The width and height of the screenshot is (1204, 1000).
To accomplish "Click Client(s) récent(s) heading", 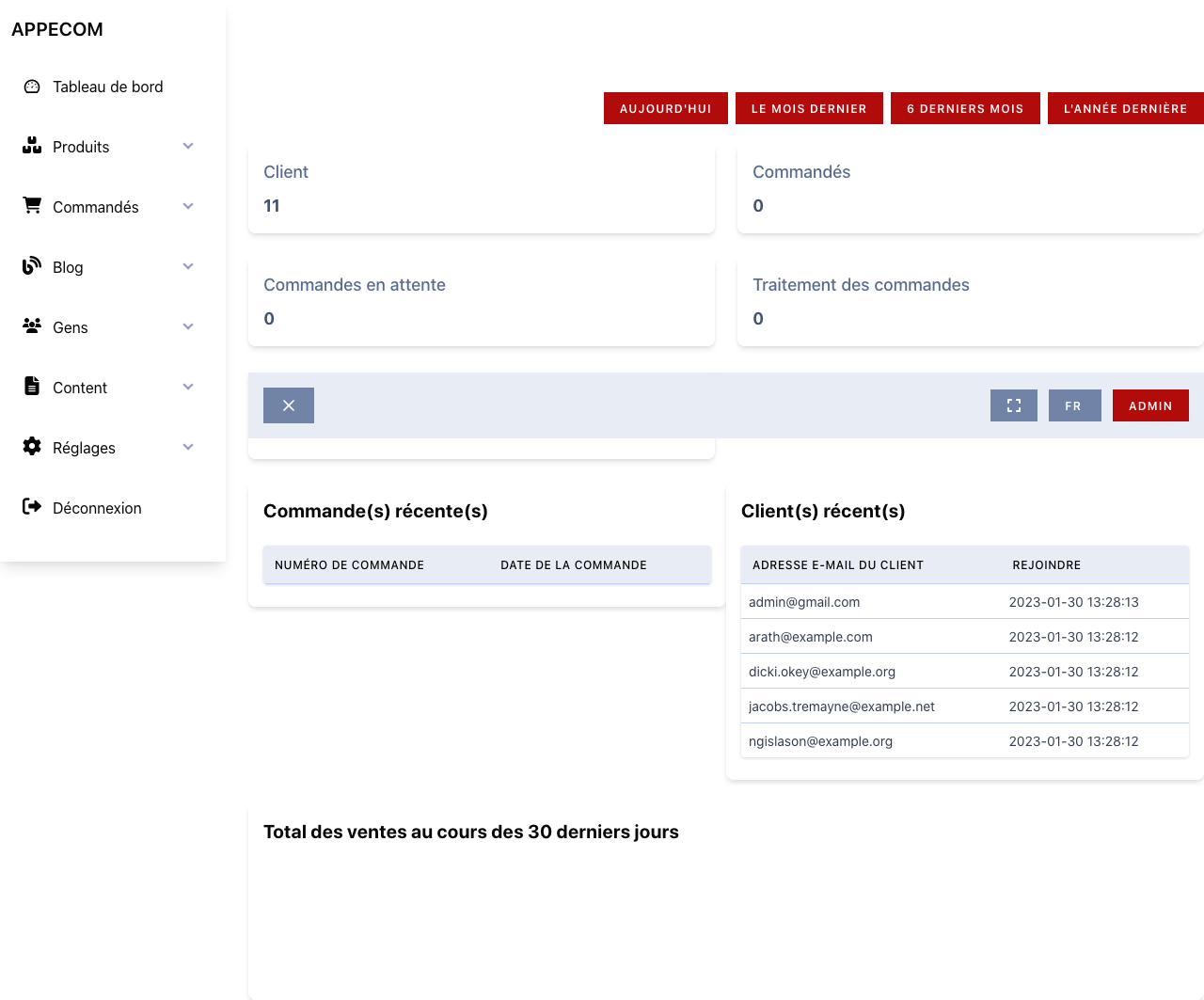I will tap(823, 511).
